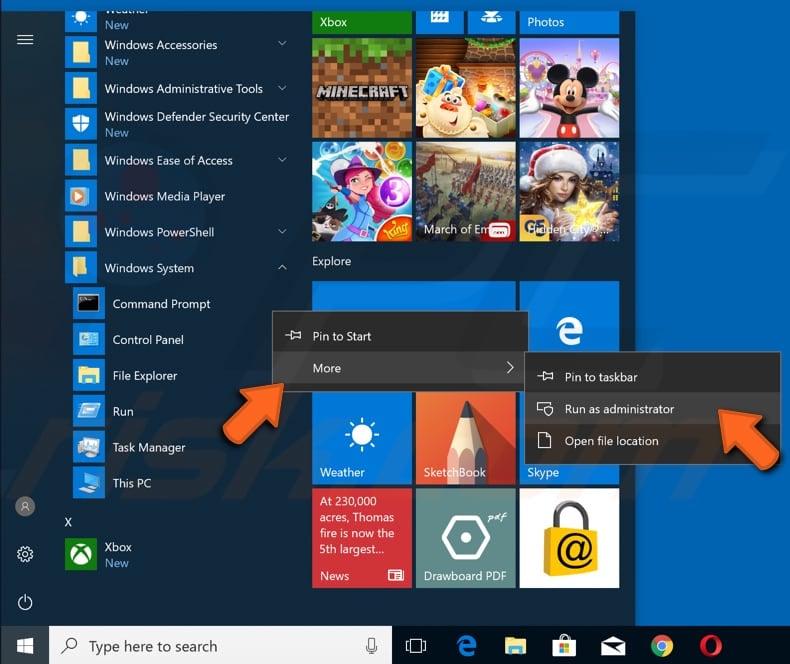Click the Windows Media Player icon
This screenshot has width=790, height=664.
(x=81, y=196)
